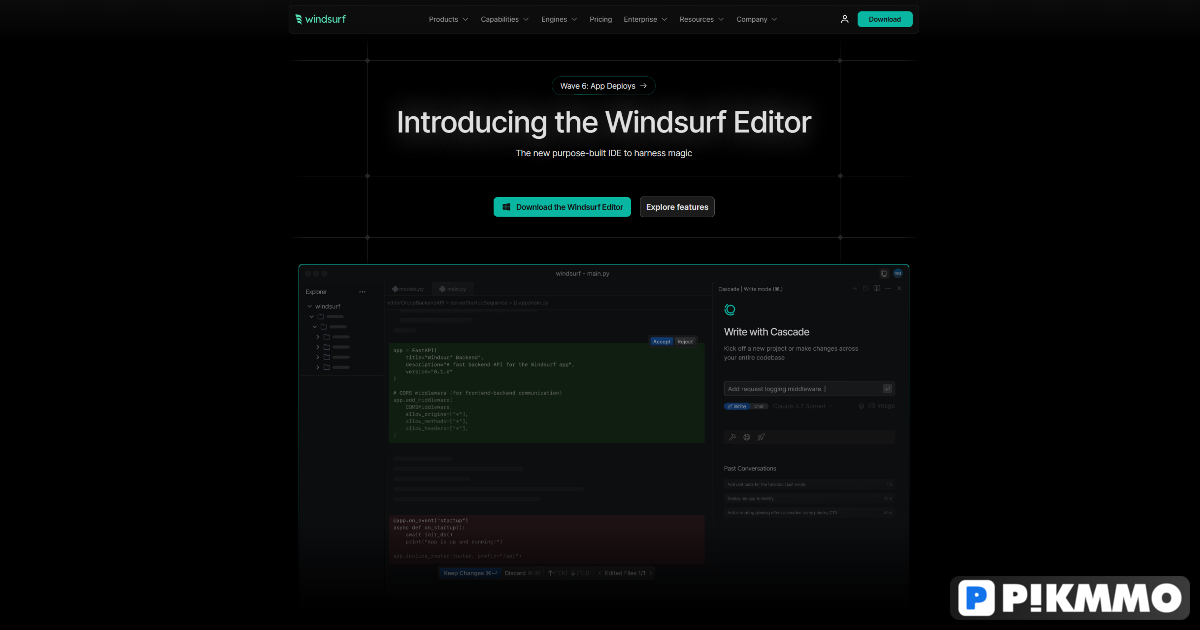Close the Cascade panel
1200x630 pixels.
pos(899,288)
